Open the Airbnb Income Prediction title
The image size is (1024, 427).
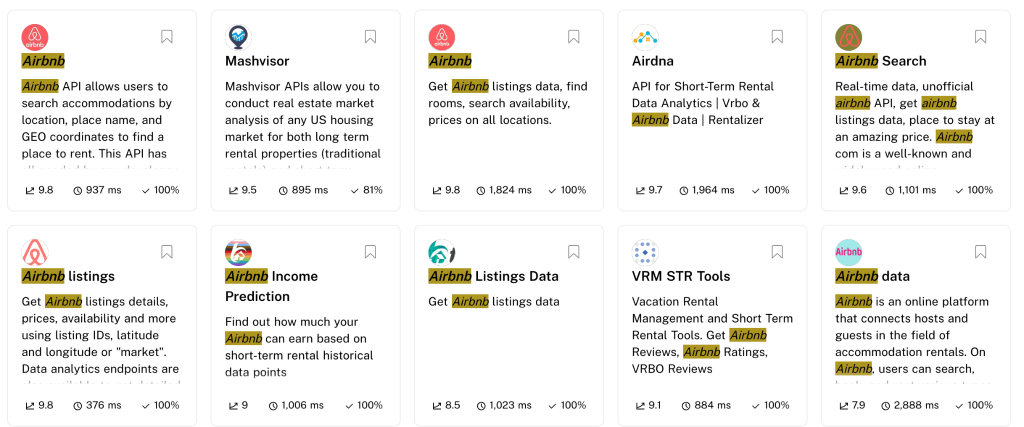point(272,286)
